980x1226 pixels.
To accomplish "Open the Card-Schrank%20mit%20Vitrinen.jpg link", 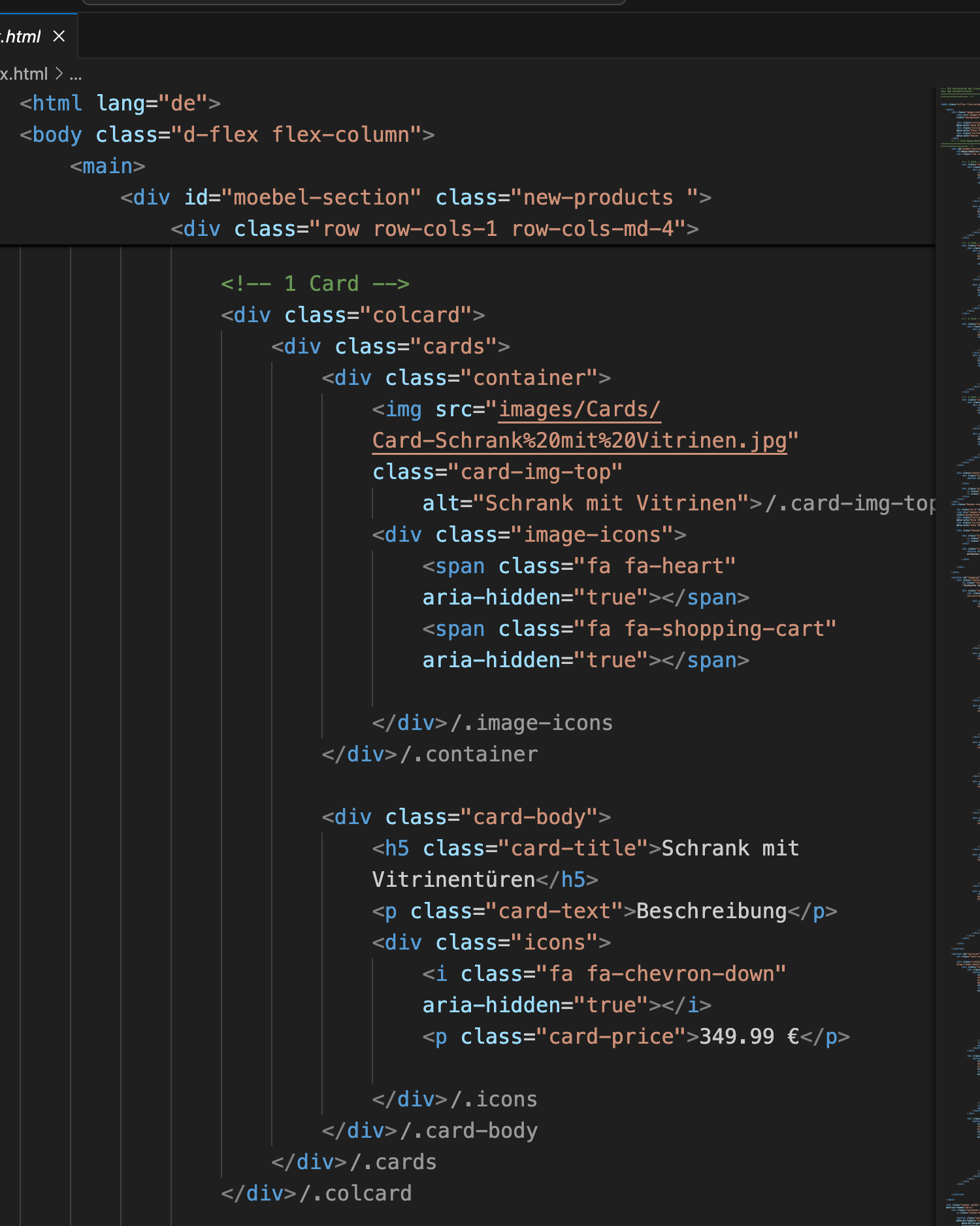I will click(x=580, y=440).
